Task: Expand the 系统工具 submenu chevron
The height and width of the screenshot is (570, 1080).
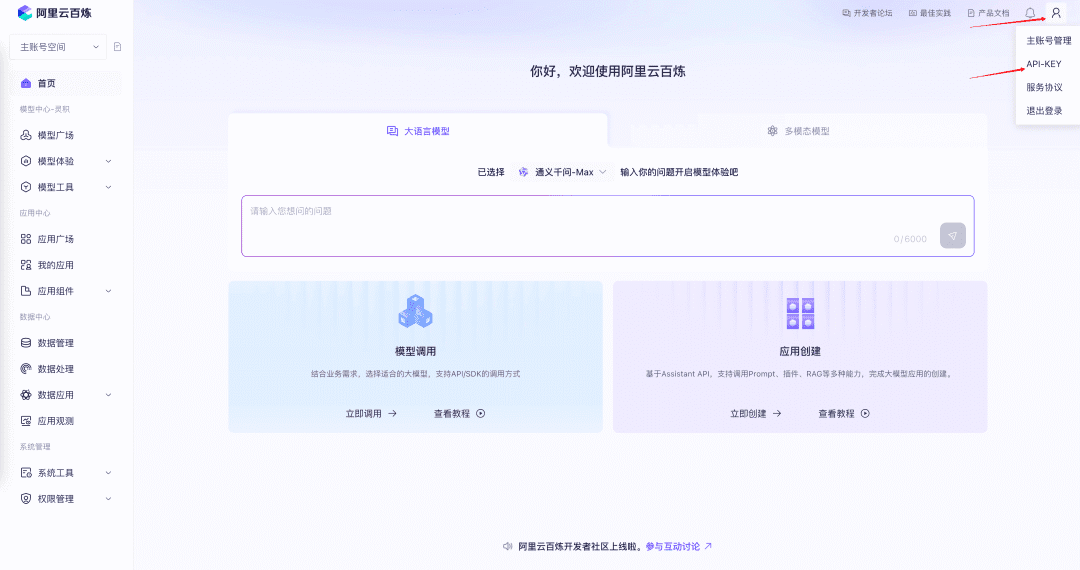Action: coord(108,473)
